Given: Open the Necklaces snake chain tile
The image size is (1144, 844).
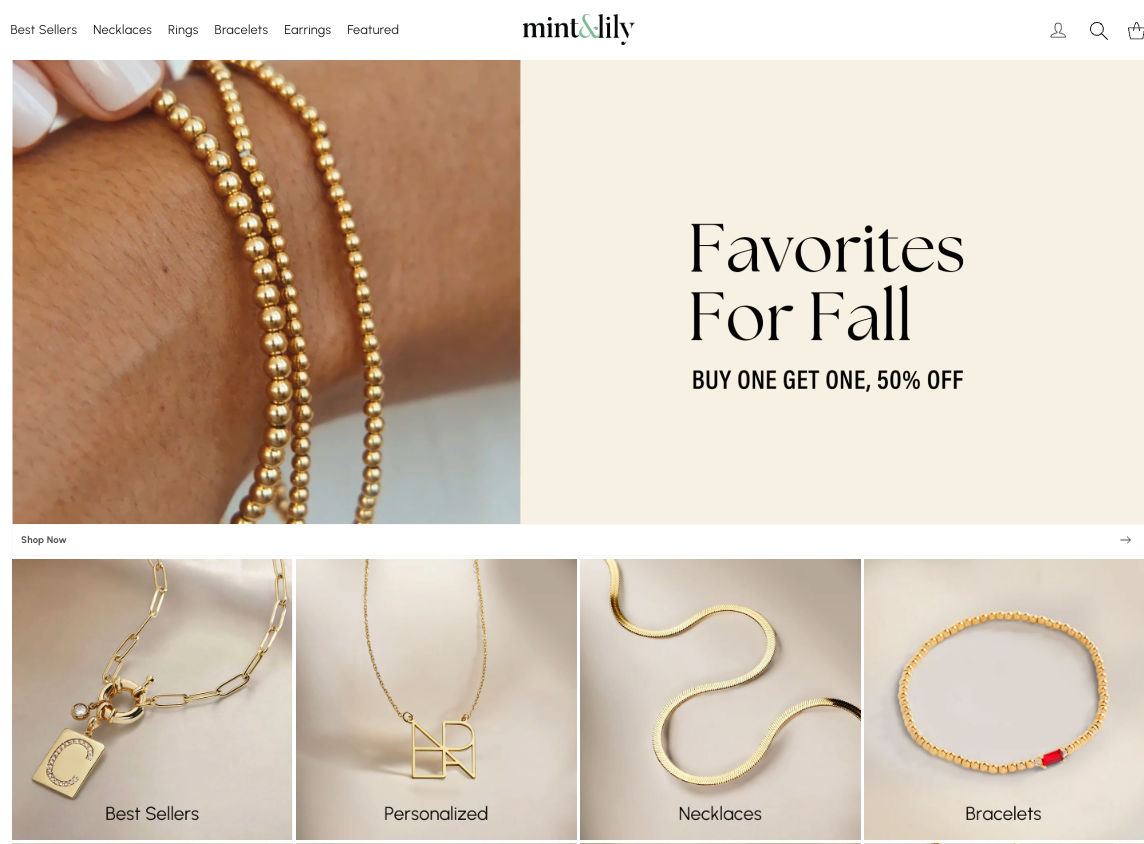Looking at the screenshot, I should 720,700.
